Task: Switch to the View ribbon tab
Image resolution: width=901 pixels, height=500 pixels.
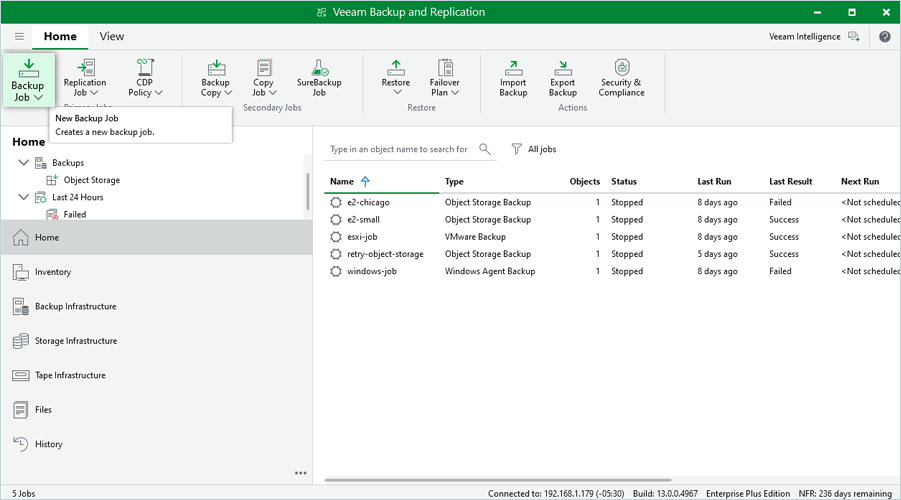Action: click(x=111, y=36)
